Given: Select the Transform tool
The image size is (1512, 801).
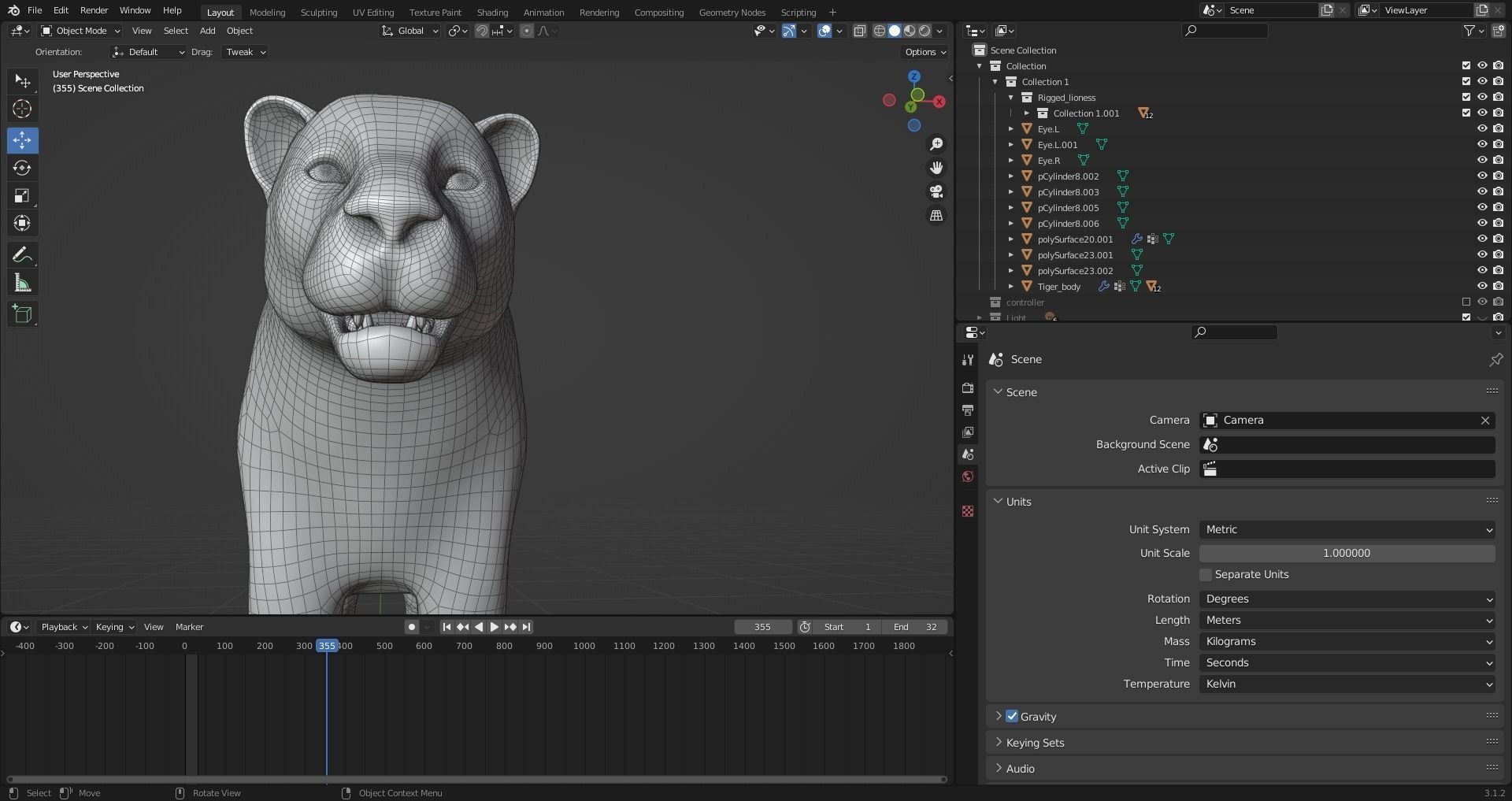Looking at the screenshot, I should pos(22,223).
